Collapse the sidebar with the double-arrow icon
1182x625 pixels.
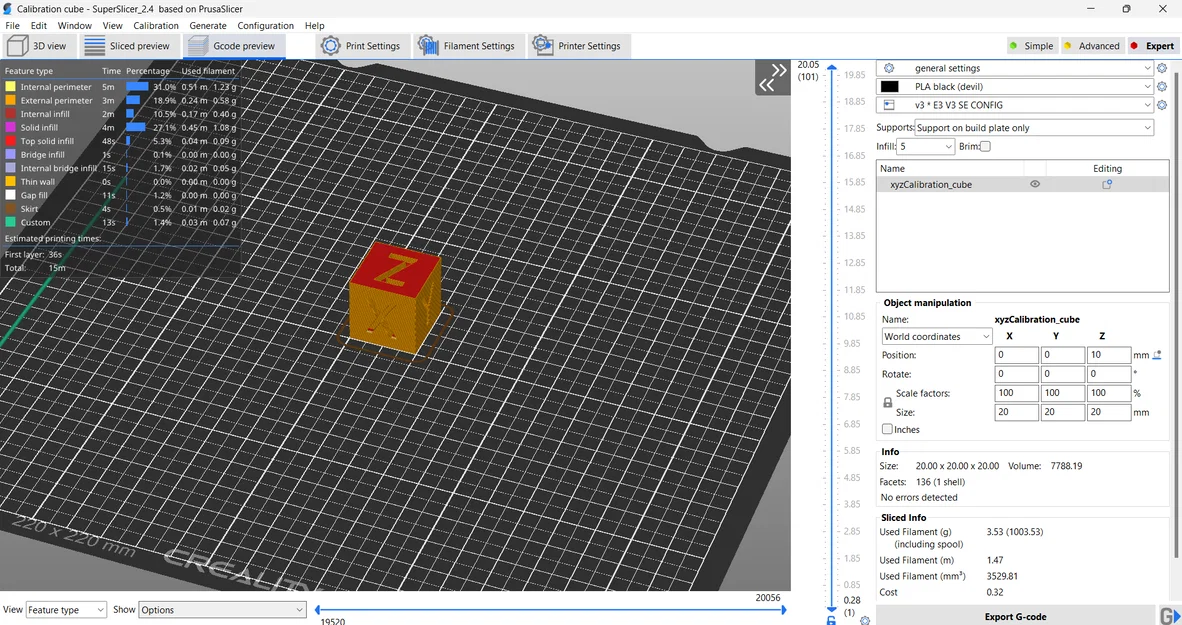[773, 77]
